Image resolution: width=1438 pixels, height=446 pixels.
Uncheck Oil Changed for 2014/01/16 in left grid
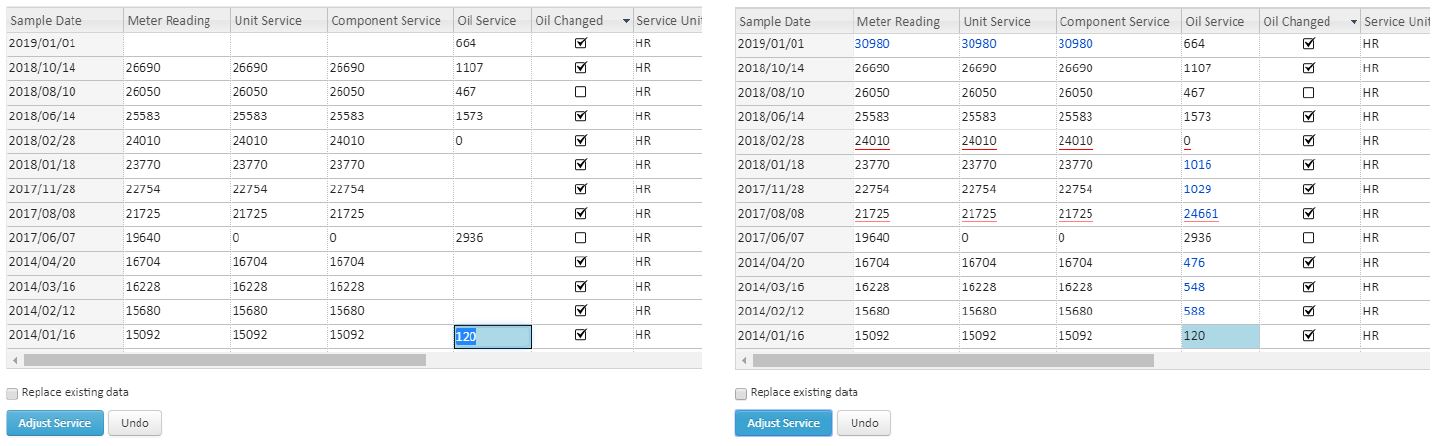point(581,335)
